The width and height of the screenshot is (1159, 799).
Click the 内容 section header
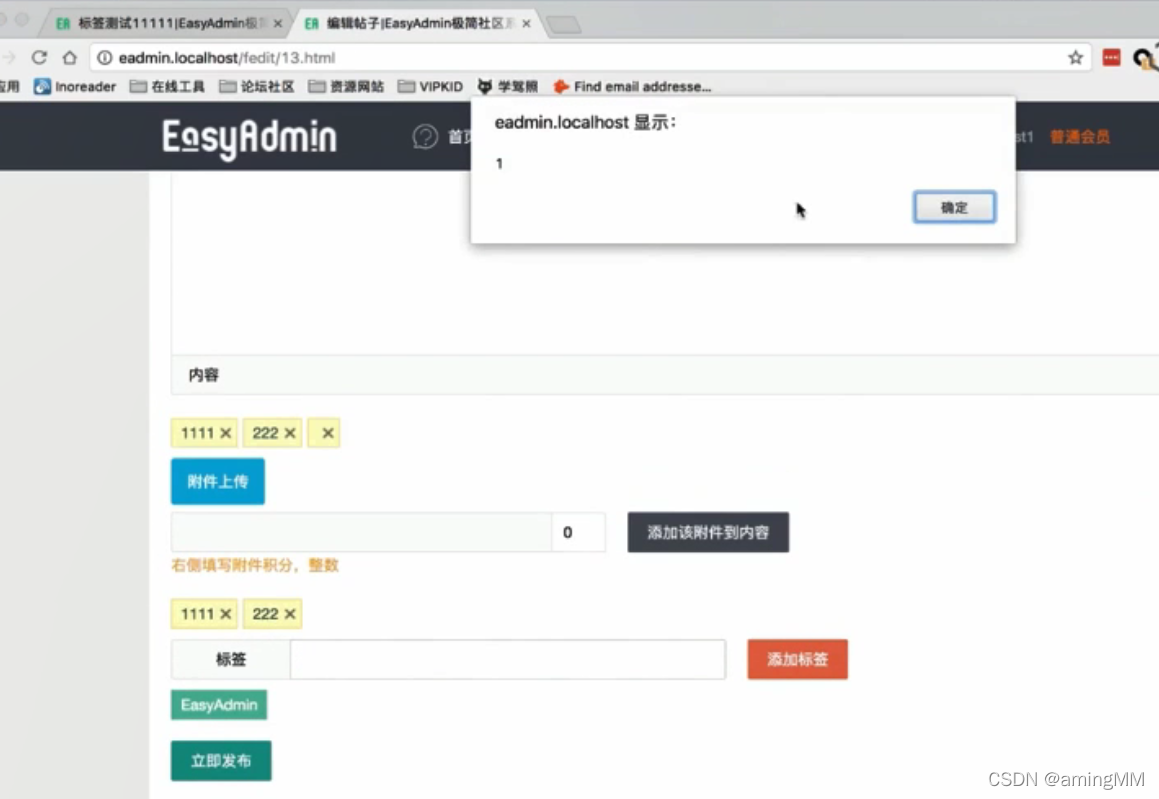click(x=203, y=375)
